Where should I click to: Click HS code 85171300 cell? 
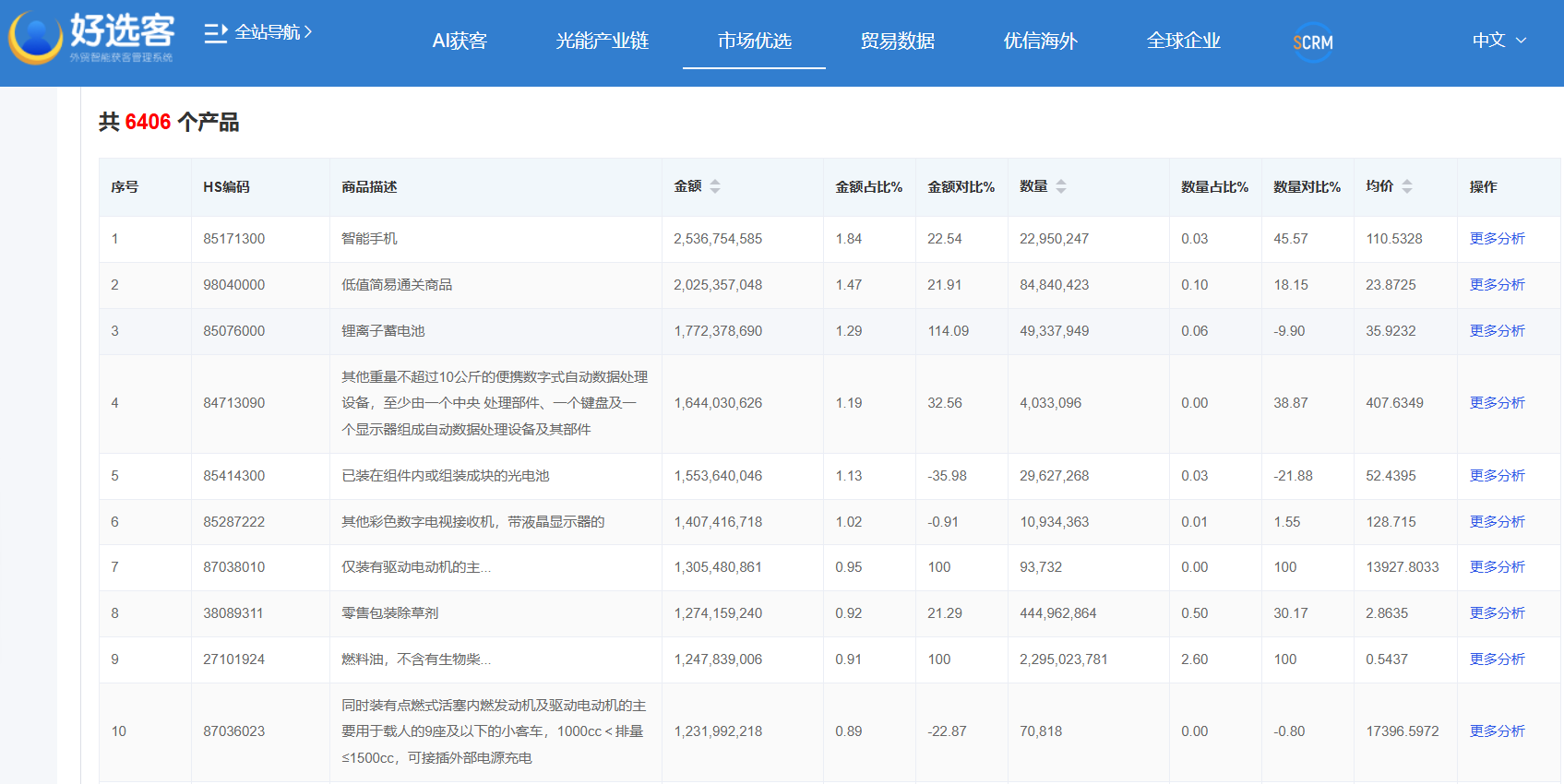coord(234,239)
